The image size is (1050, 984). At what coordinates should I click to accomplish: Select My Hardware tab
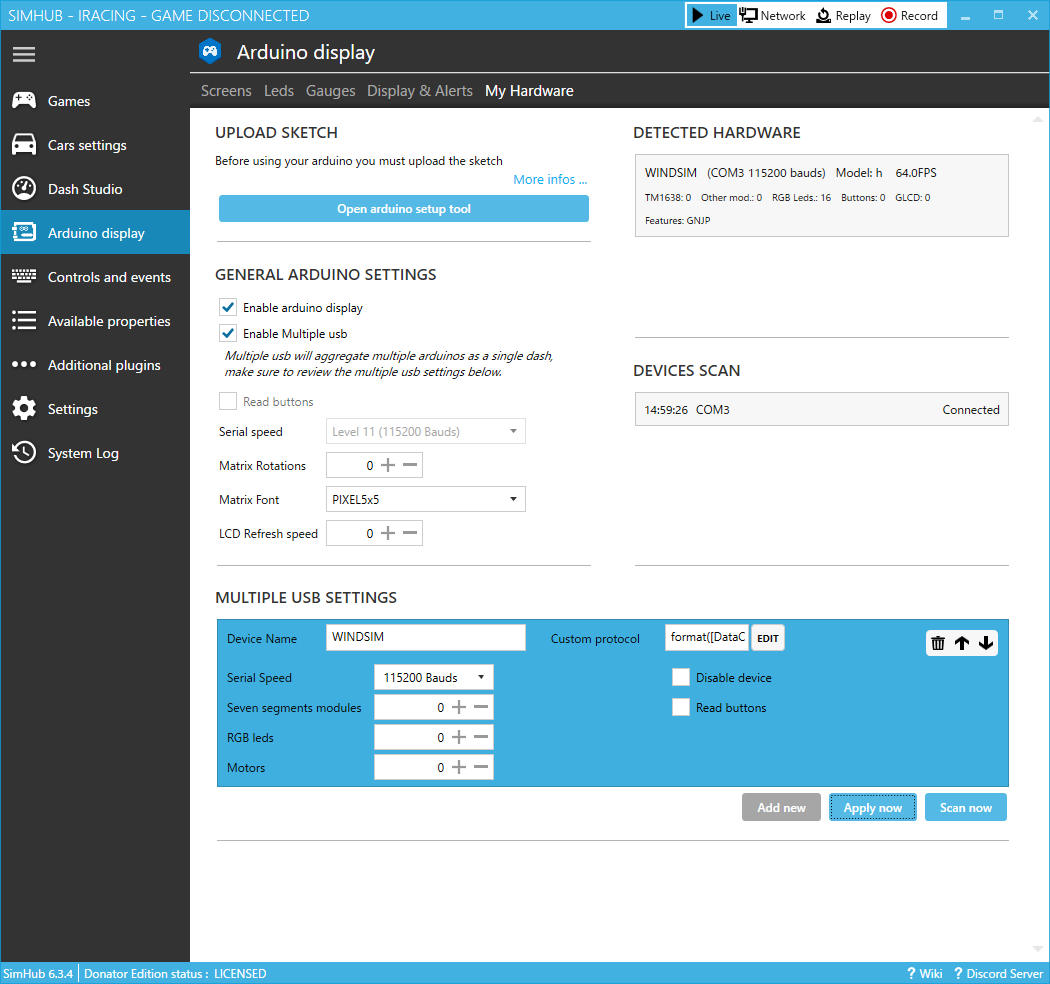(529, 91)
